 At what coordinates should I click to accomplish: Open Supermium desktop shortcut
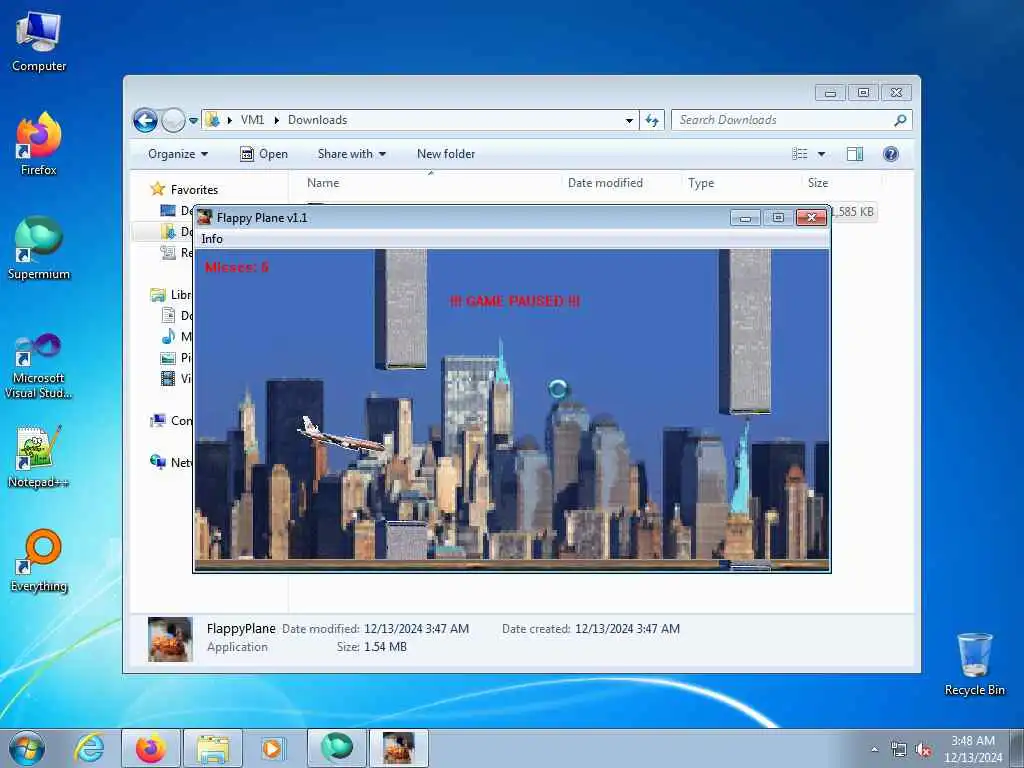click(x=39, y=248)
